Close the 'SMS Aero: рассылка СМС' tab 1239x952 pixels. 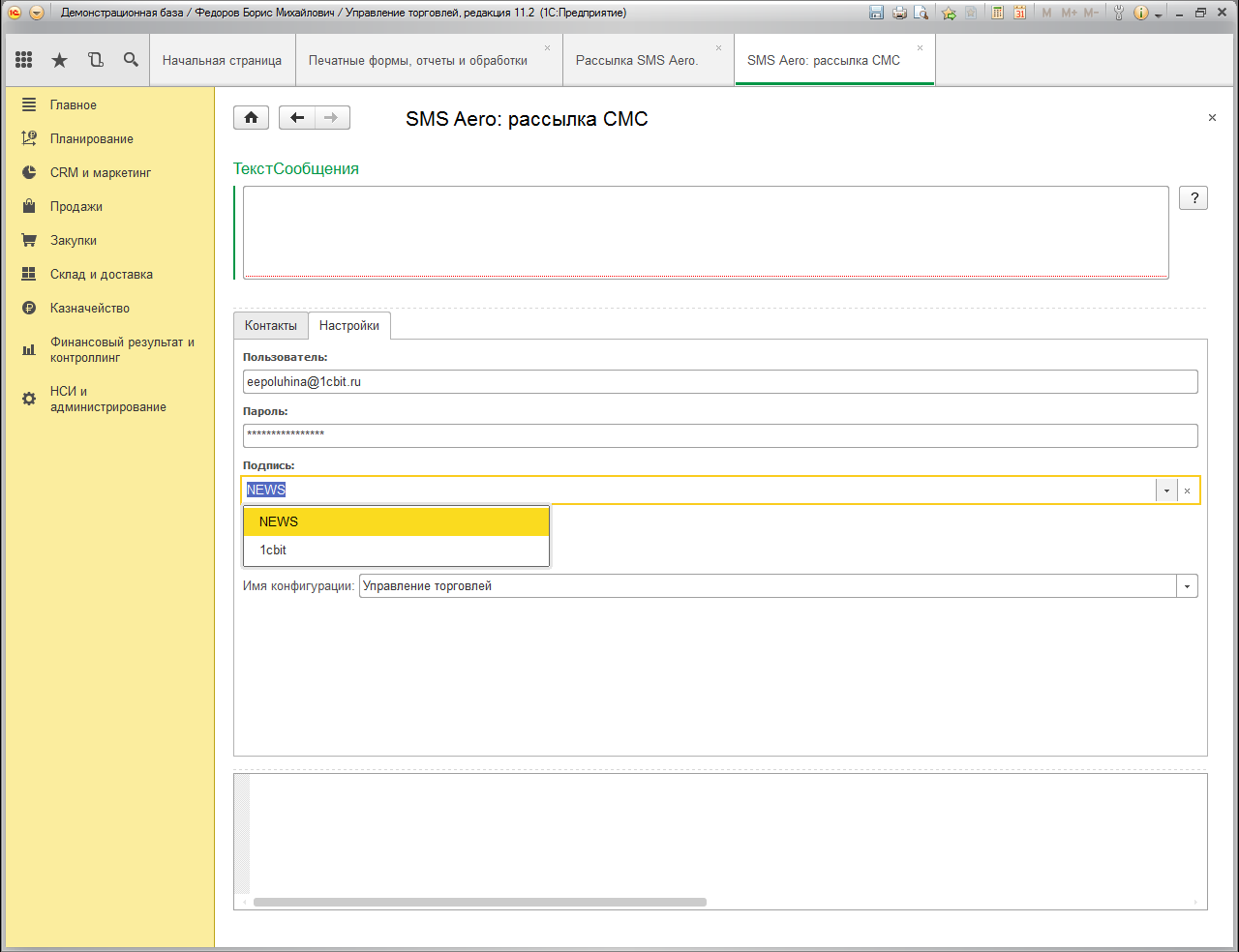pyautogui.click(x=920, y=47)
